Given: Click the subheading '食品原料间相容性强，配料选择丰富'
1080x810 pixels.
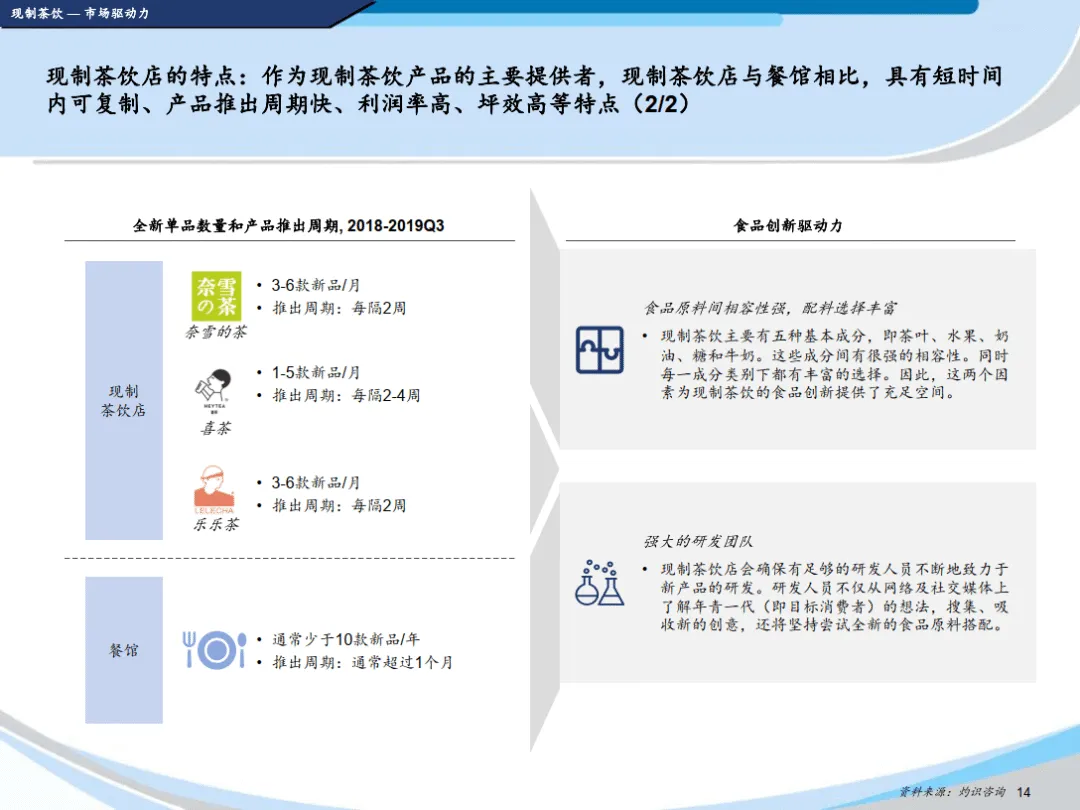Looking at the screenshot, I should click(x=770, y=308).
